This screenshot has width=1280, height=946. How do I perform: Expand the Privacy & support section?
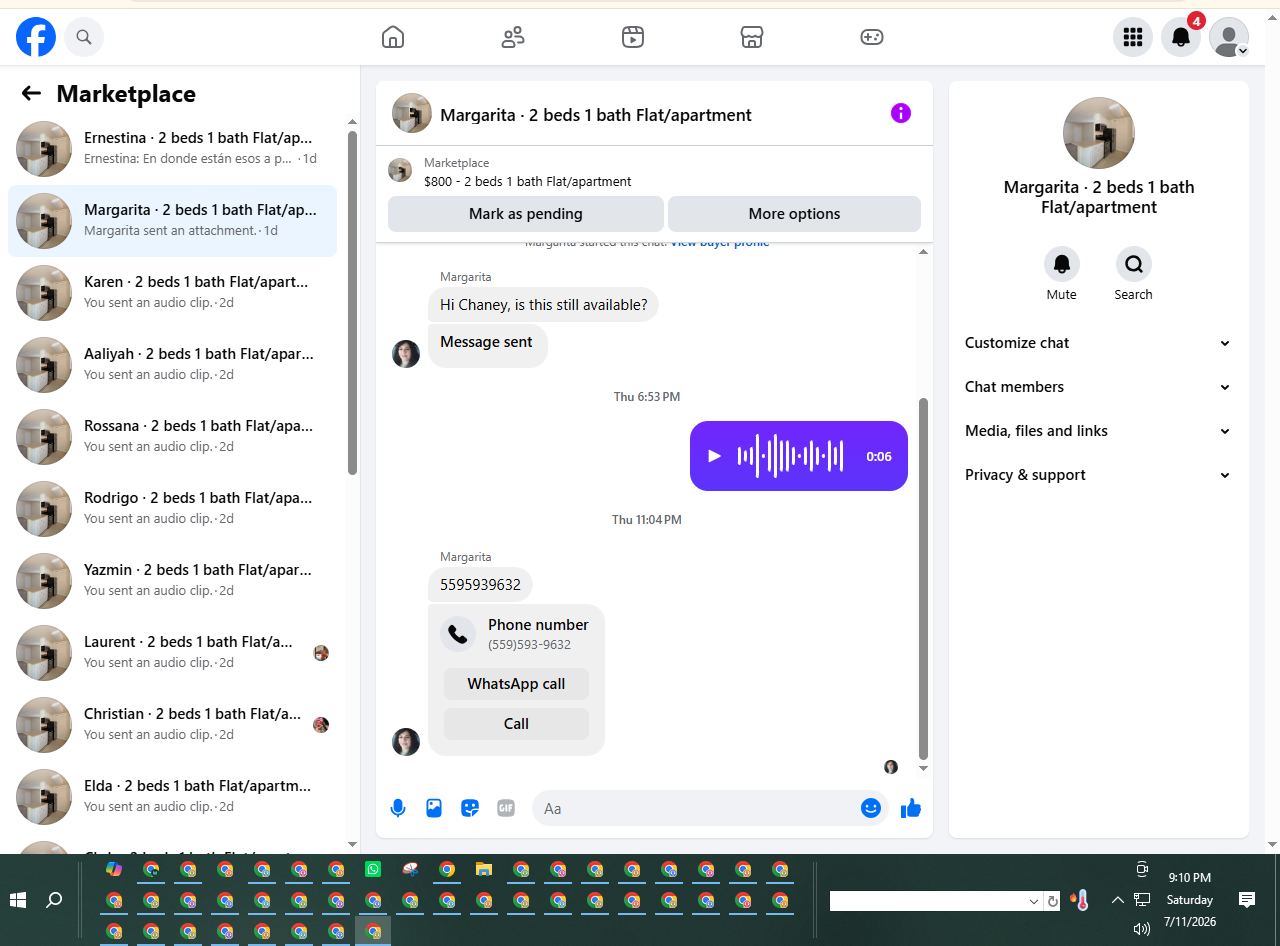coord(1098,475)
